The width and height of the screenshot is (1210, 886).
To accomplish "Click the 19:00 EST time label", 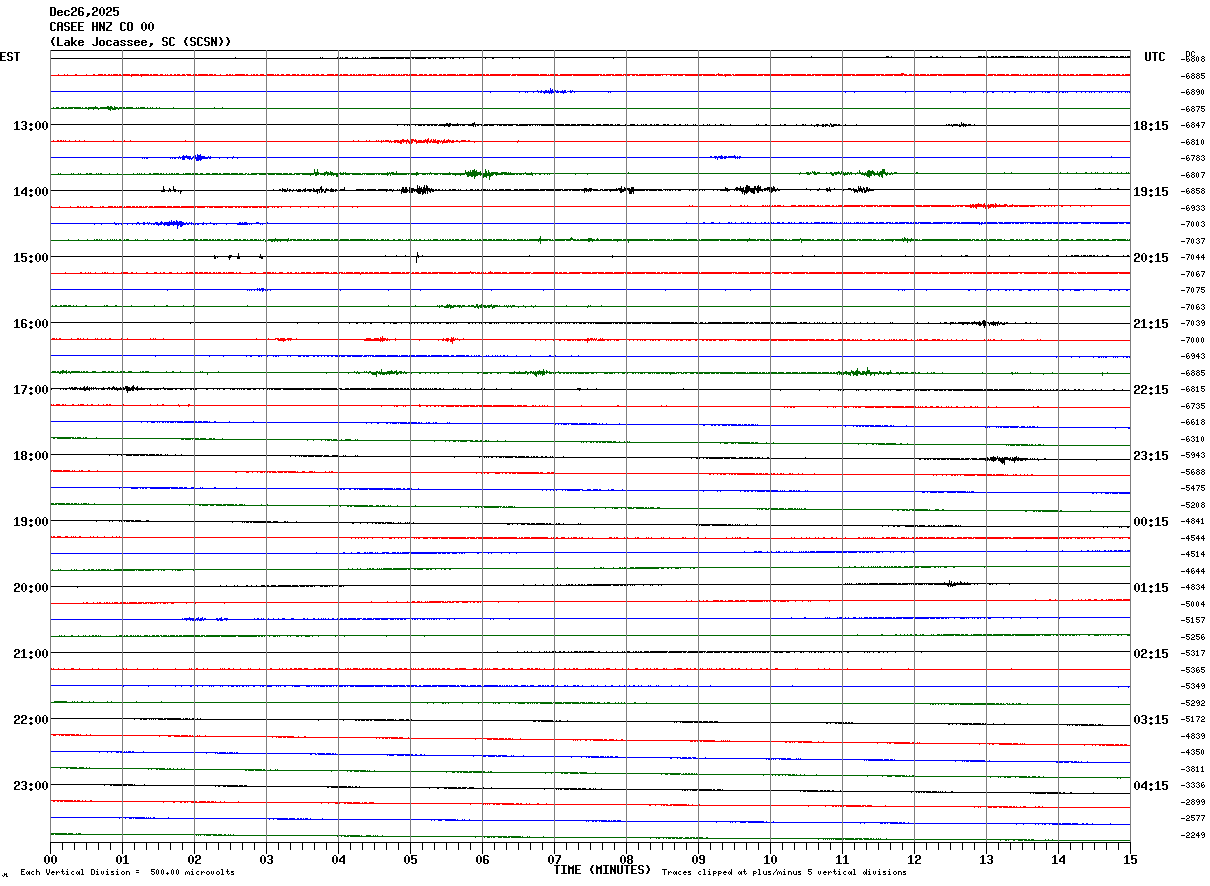I will point(30,522).
